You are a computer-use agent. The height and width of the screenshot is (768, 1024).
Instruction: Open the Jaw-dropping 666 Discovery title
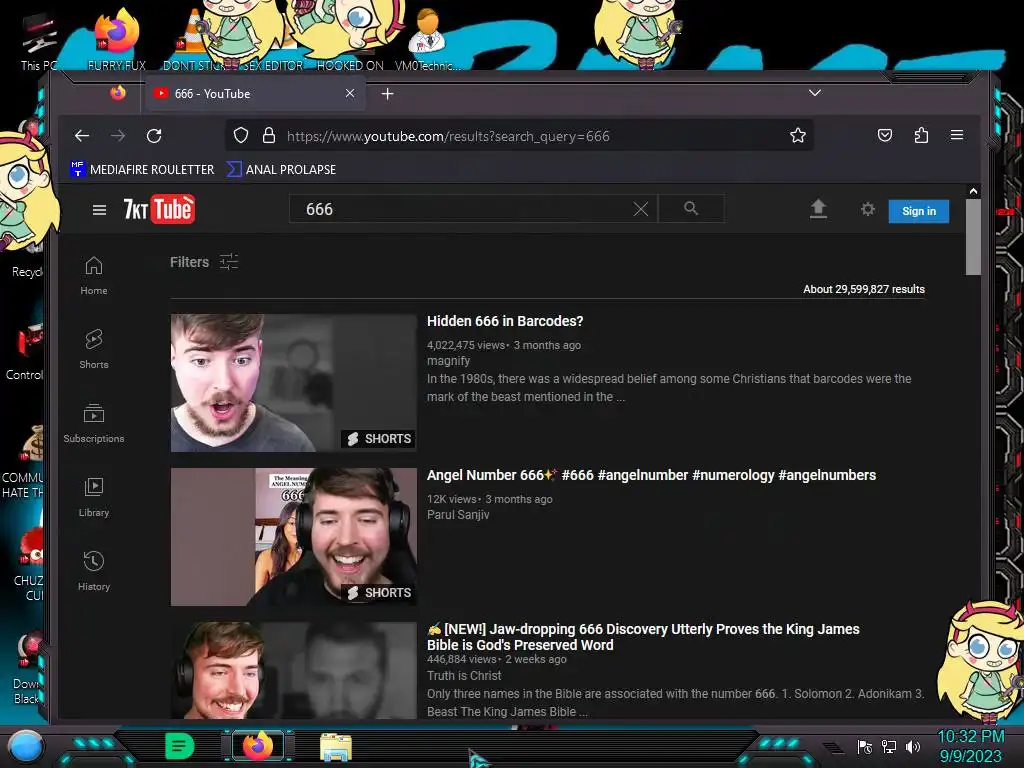pos(643,637)
